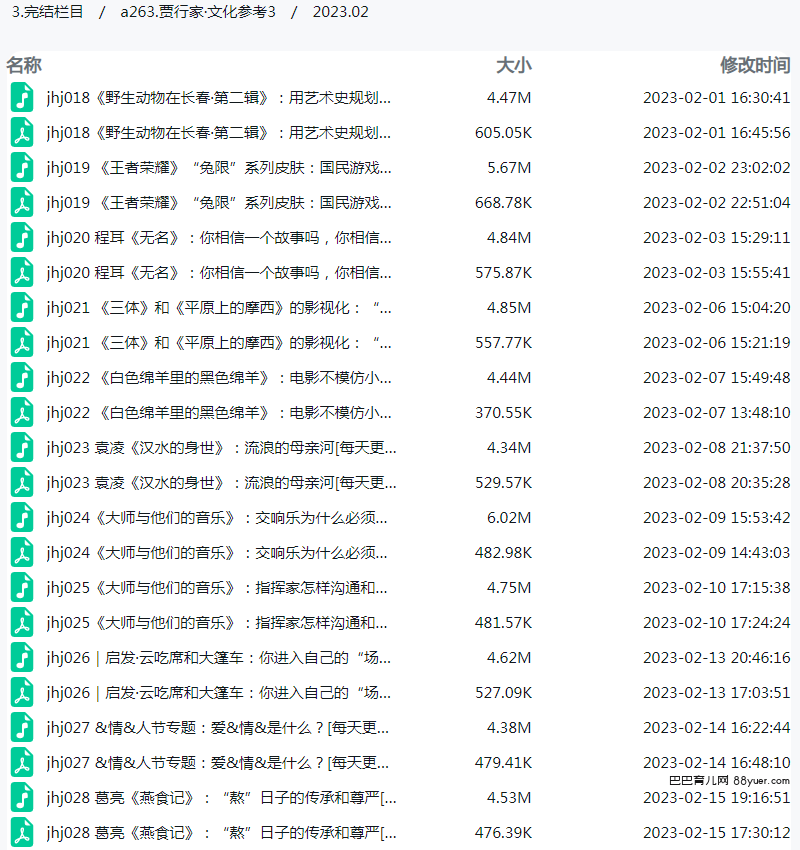800x850 pixels.
Task: Sort by the 修改时间 column header
Action: [x=755, y=65]
